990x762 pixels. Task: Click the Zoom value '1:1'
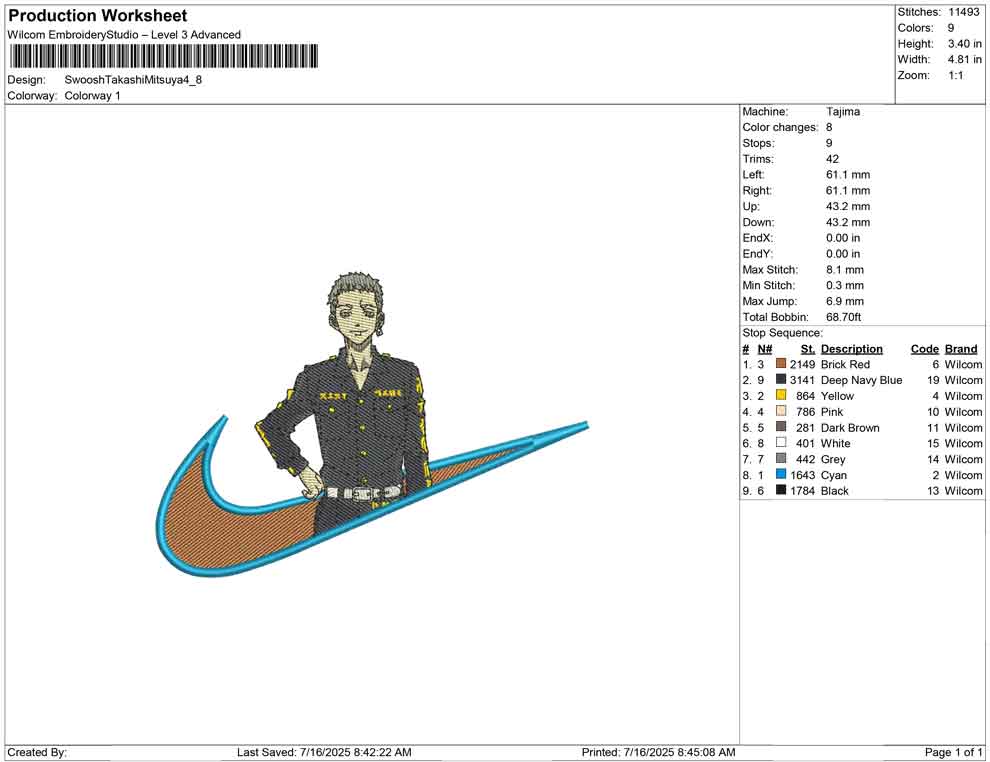(955, 75)
